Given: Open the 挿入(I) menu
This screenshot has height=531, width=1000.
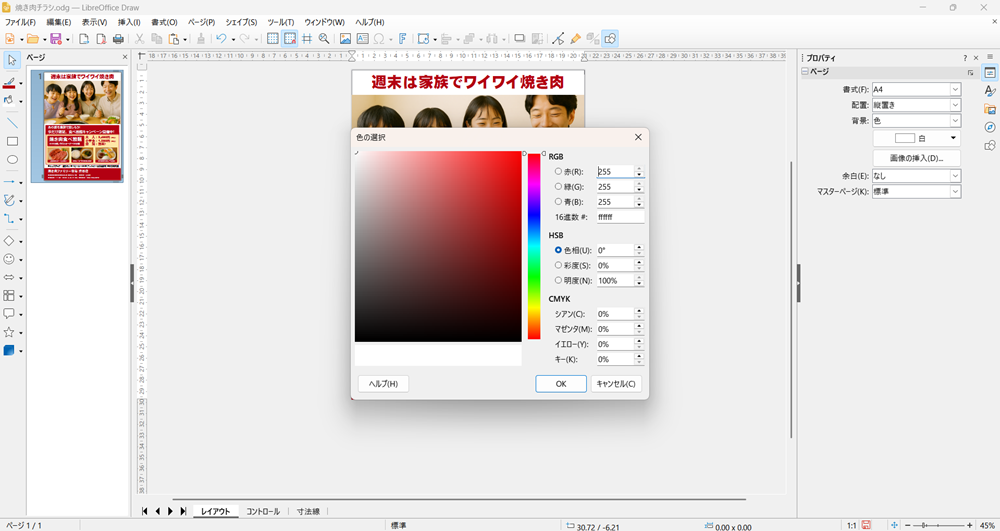Looking at the screenshot, I should tap(129, 22).
